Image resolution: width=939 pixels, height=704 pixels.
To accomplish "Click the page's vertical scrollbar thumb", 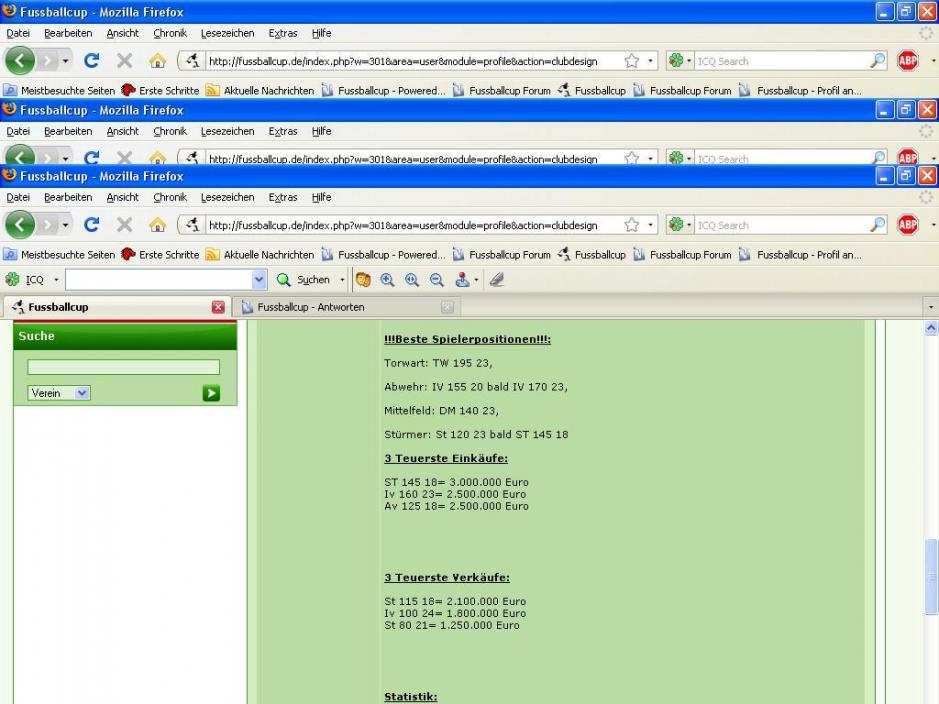I will coord(931,575).
